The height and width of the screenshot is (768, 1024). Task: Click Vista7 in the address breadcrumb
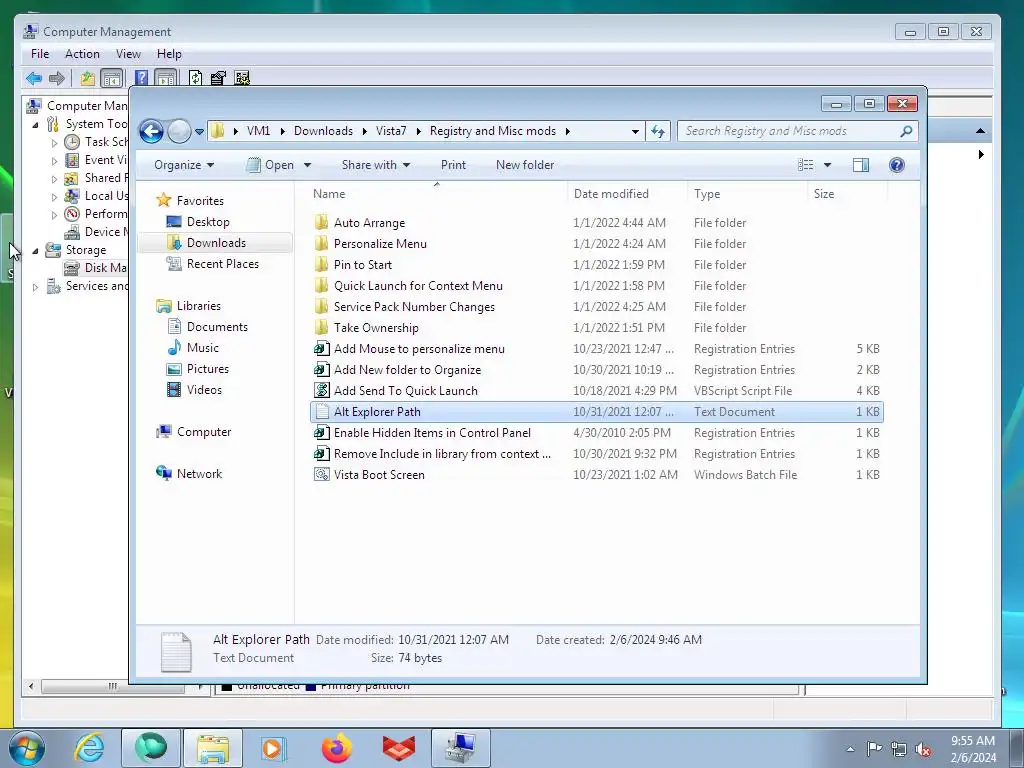coord(391,131)
